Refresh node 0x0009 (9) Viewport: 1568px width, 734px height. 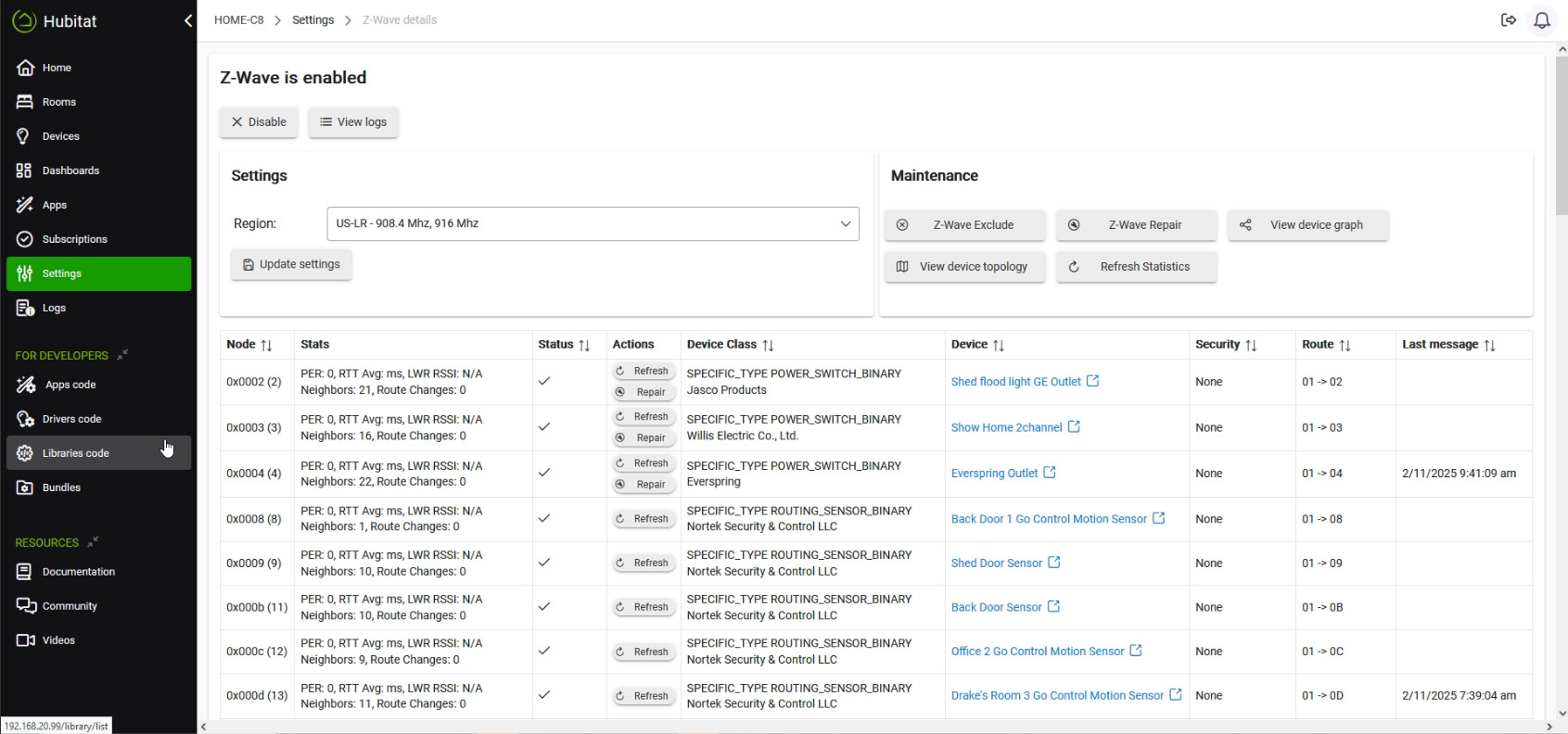(644, 563)
